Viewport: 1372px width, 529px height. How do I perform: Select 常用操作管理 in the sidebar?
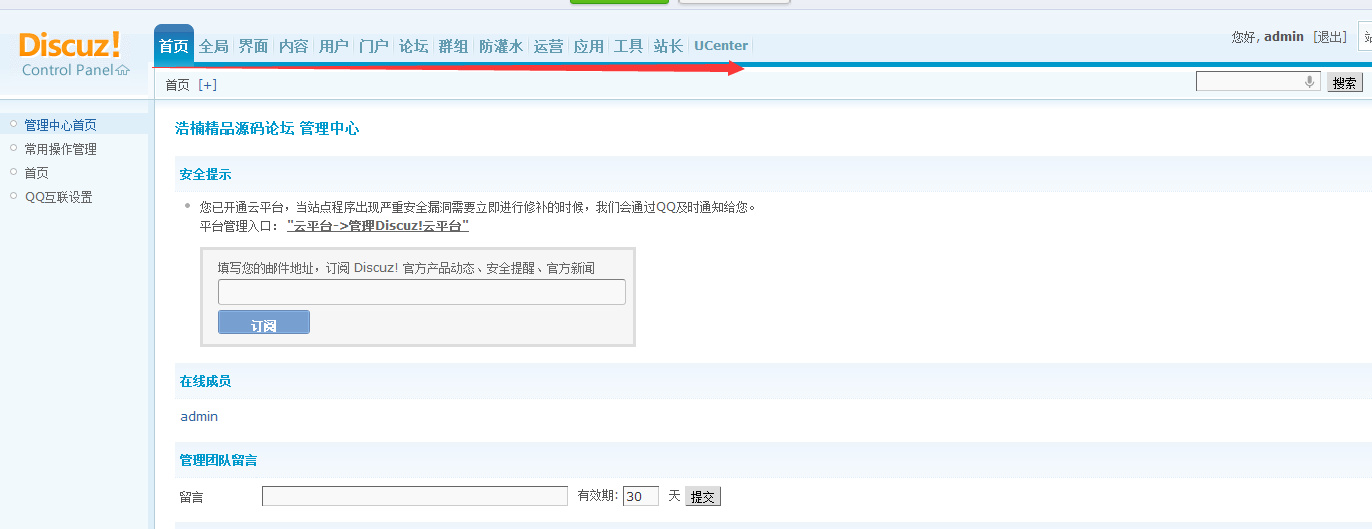(61, 149)
